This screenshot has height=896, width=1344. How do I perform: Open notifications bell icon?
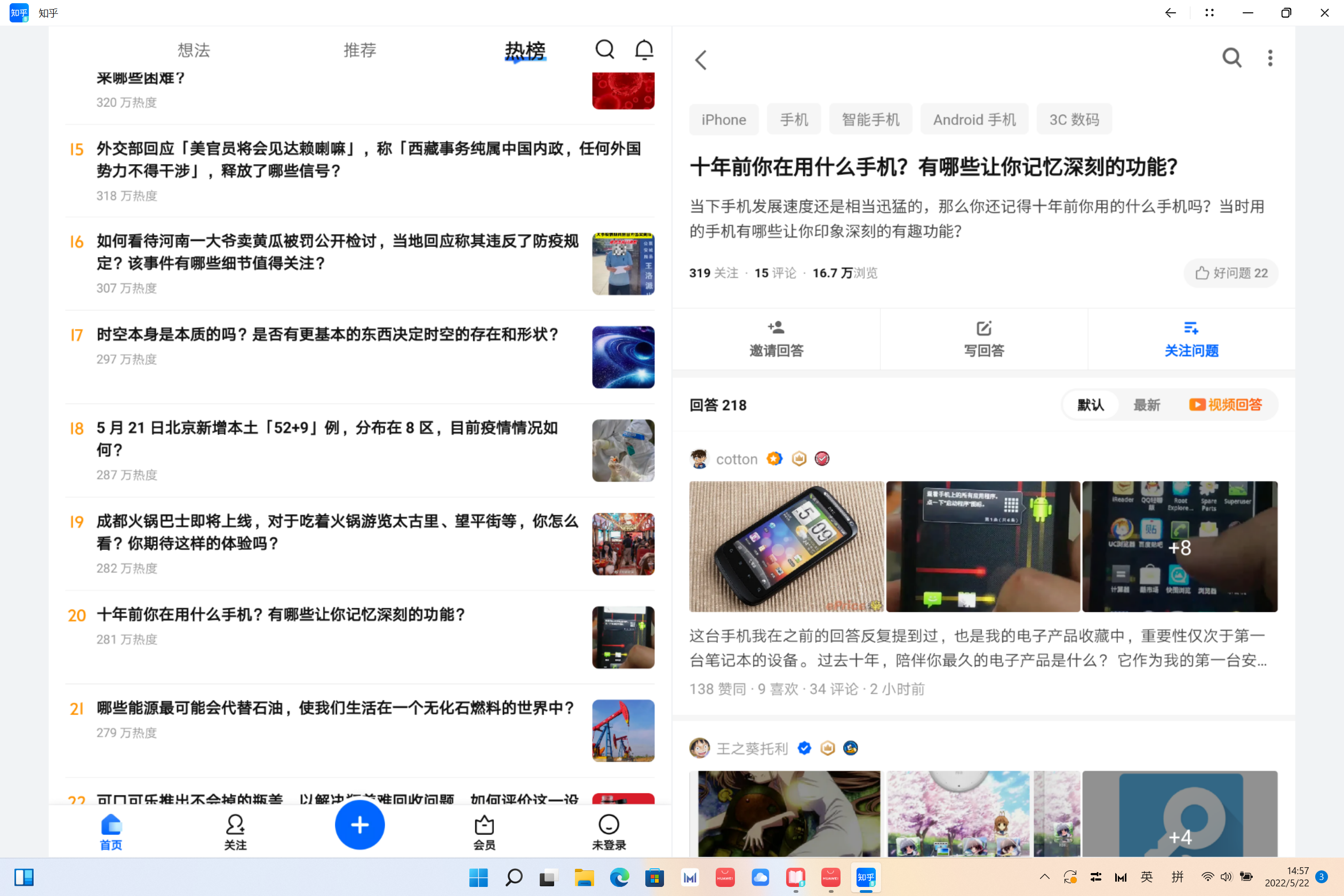pos(644,50)
